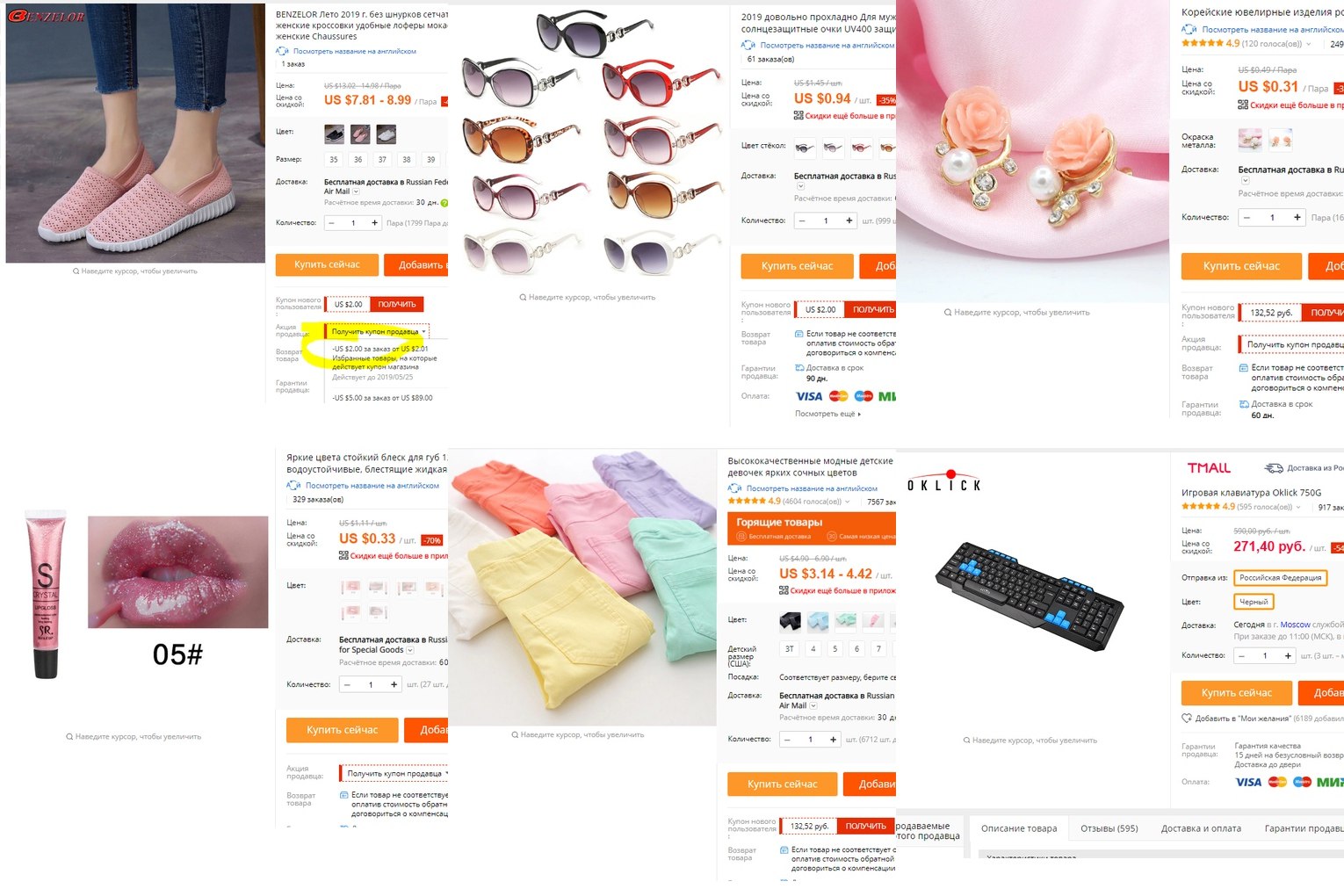Click the Moscow link in the keyboard delivery info
This screenshot has width=1344, height=896.
click(x=1295, y=625)
